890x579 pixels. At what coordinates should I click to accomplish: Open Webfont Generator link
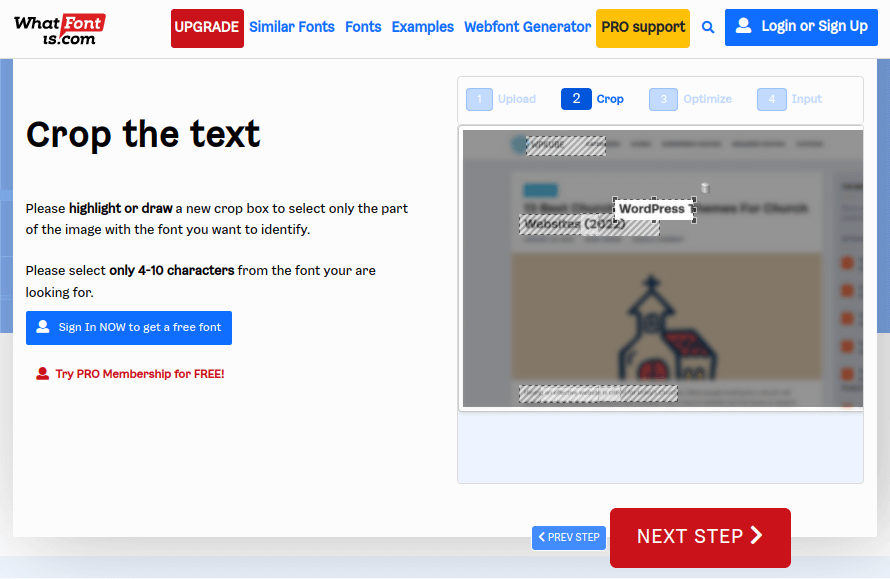tap(527, 27)
